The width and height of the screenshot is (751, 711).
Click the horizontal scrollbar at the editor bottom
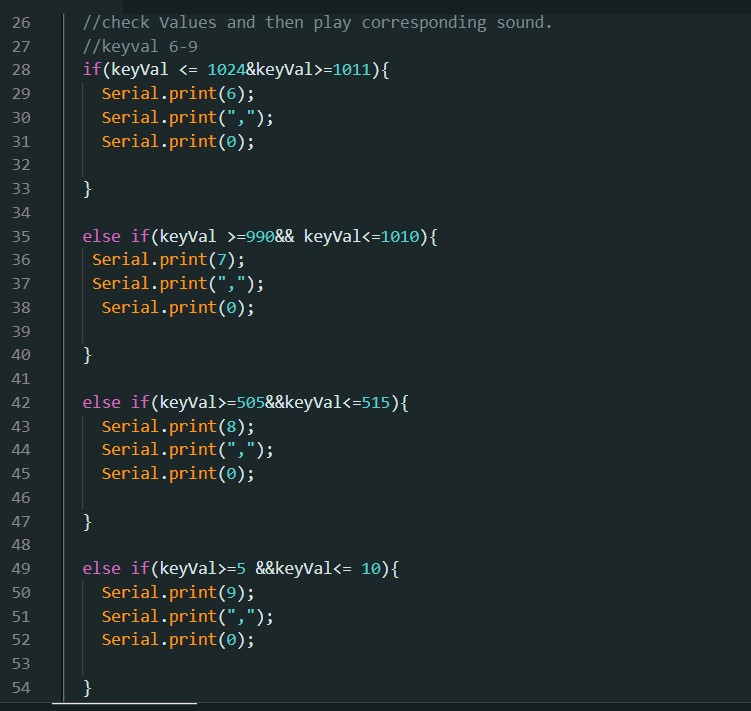click(x=124, y=704)
